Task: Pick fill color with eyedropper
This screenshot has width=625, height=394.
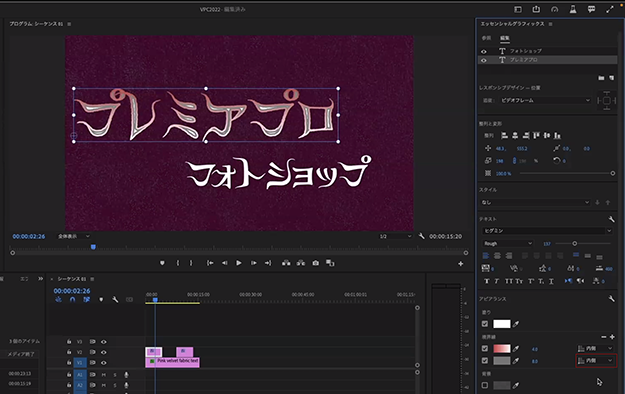Action: [516, 324]
